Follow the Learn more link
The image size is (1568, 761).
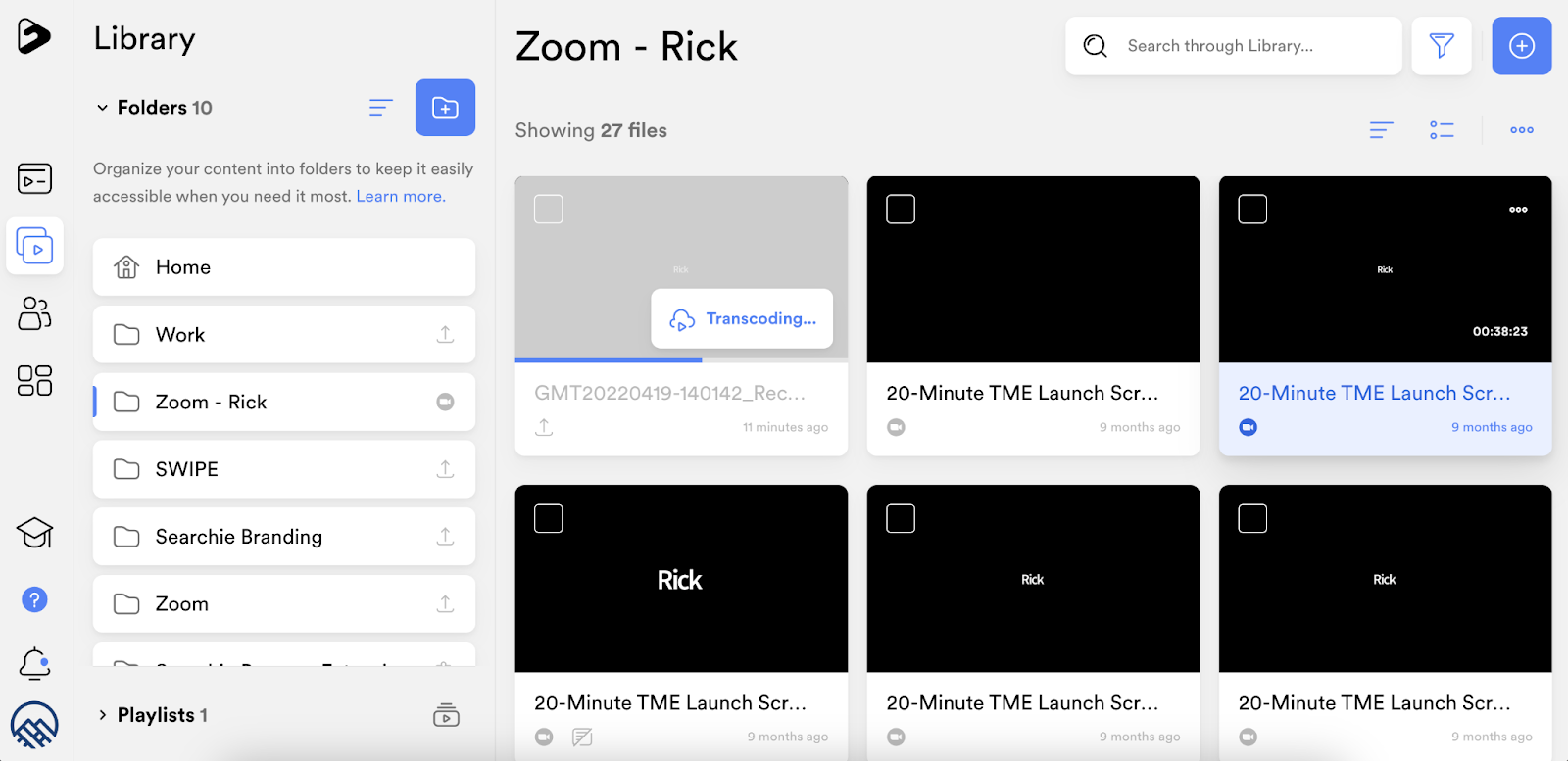pyautogui.click(x=401, y=196)
